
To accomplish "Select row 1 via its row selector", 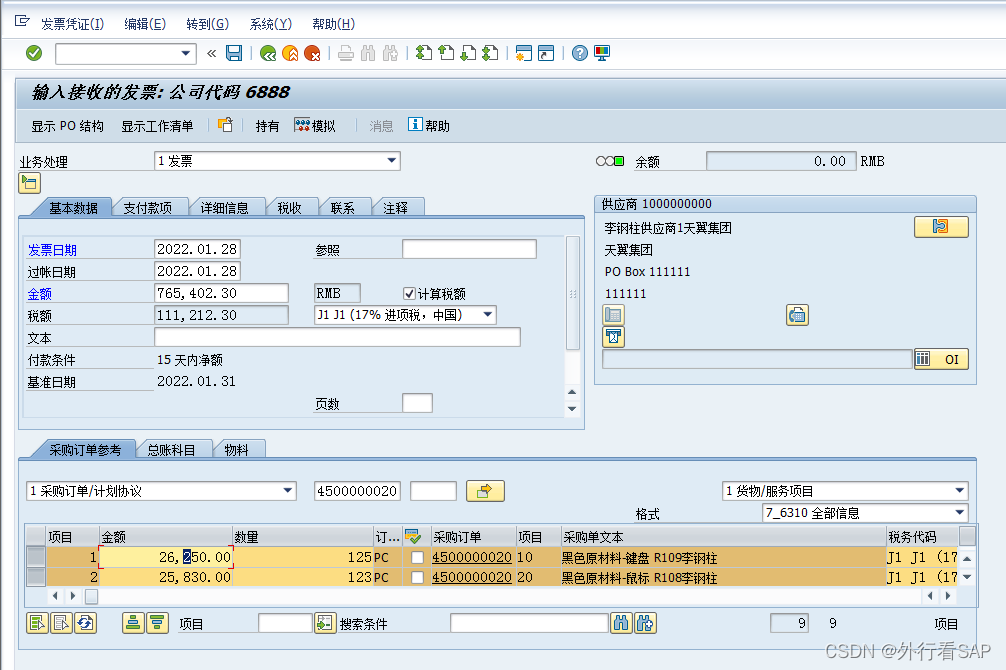I will 36,557.
